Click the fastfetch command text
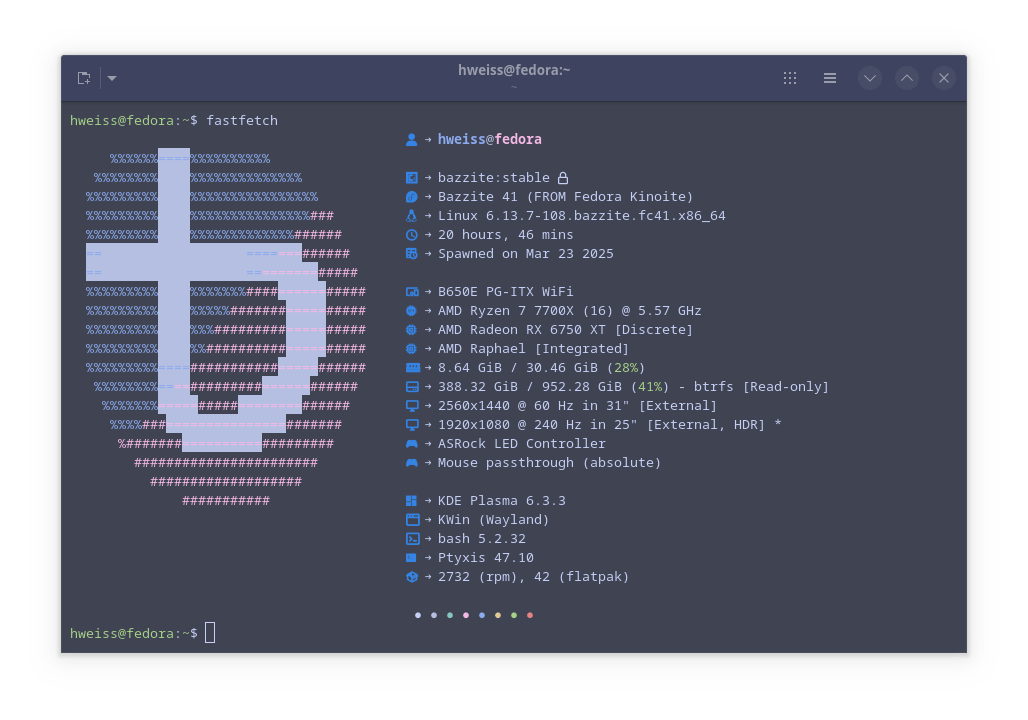Image resolution: width=1028 pixels, height=720 pixels. pos(242,121)
